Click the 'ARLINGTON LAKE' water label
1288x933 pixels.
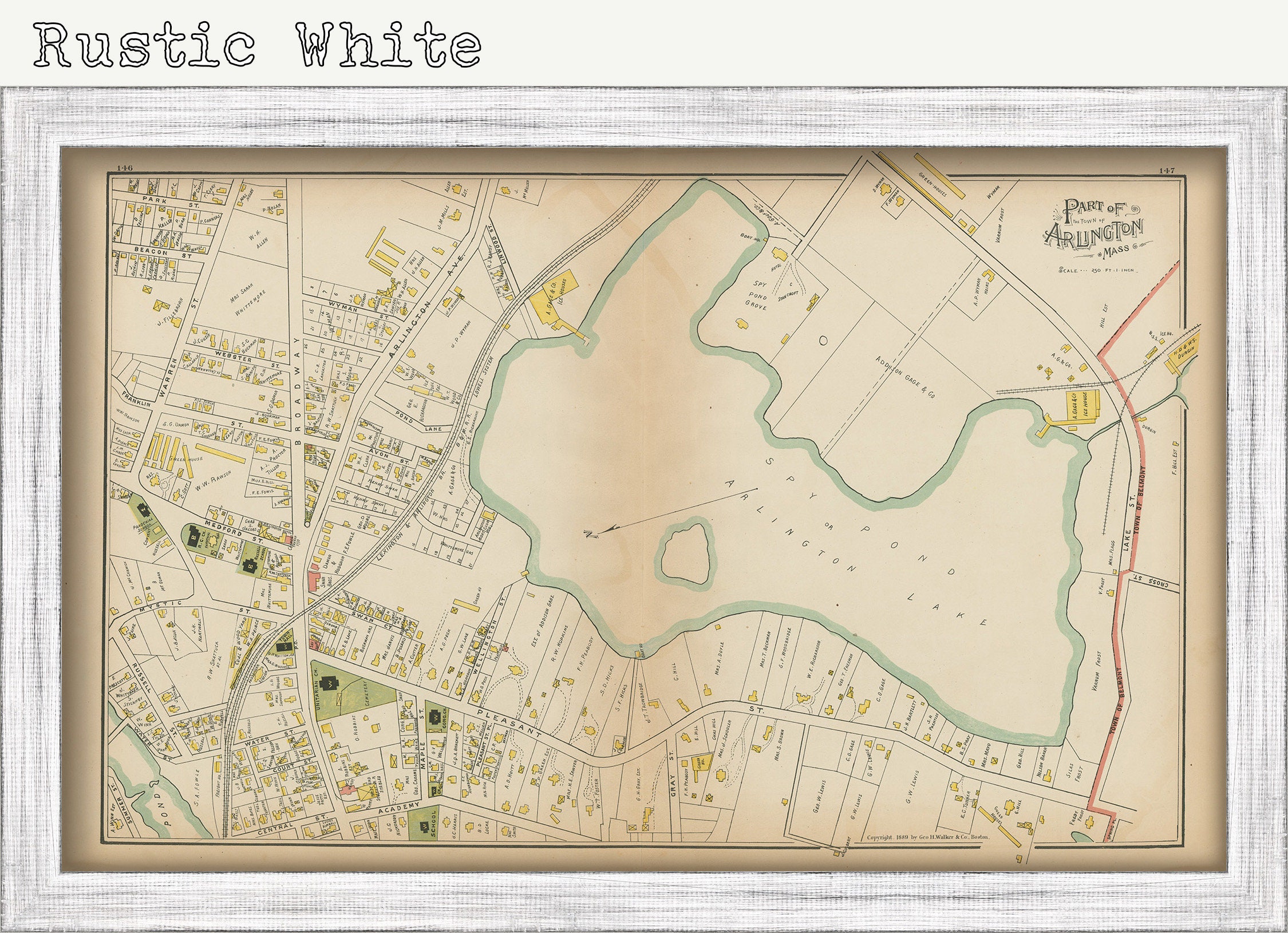(x=856, y=553)
